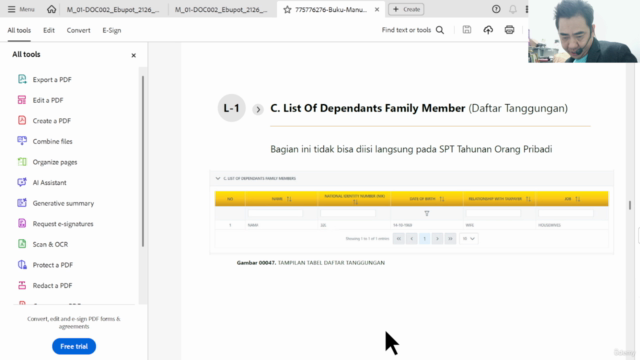The image size is (640, 360).
Task: Click the HOUSEWIVES table cell
Action: [549, 225]
